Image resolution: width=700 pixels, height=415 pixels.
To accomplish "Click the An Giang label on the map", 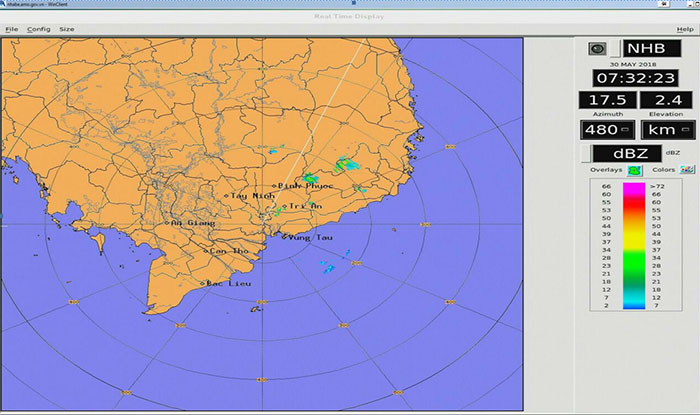I will 193,223.
